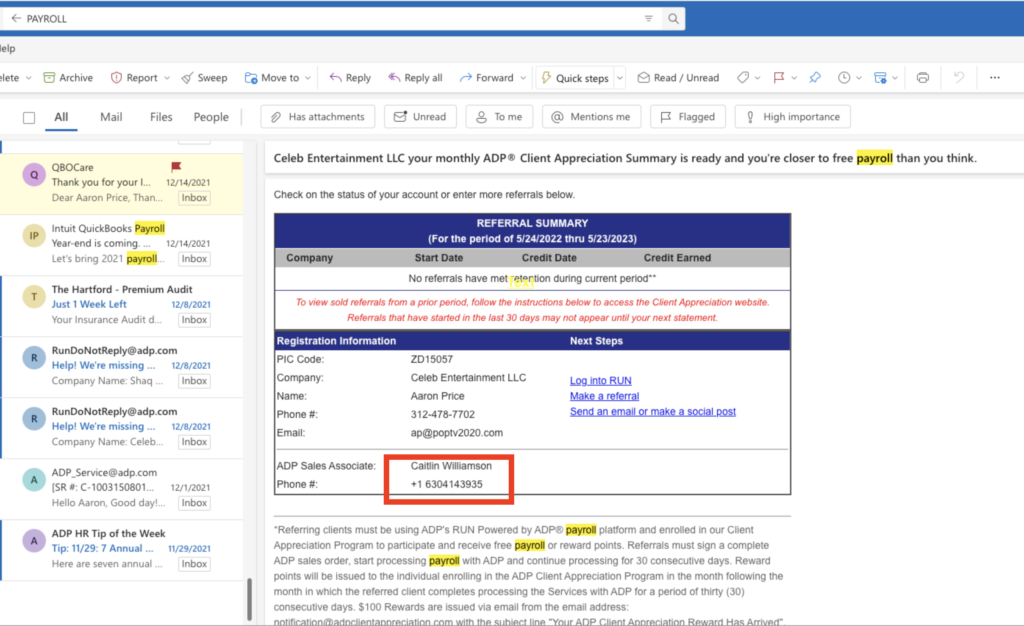The image size is (1024, 626).
Task: Click the T avatar of The Hartford
Action: pos(34,297)
